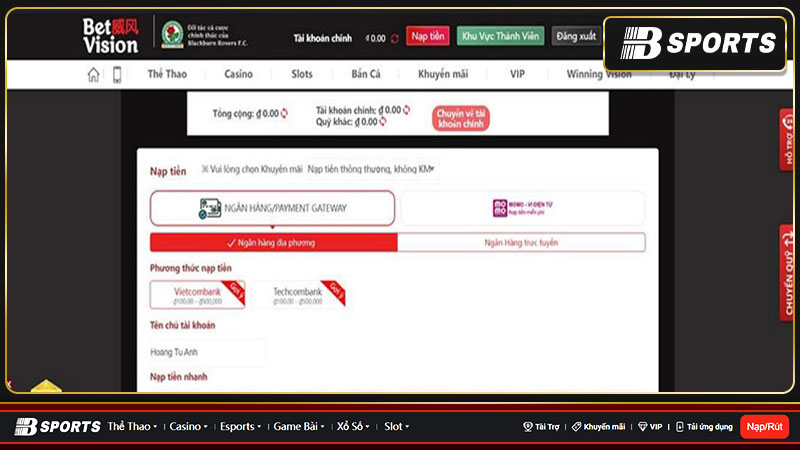Open Khuyến mãi in bottom bar
The width and height of the screenshot is (800, 450).
[598, 427]
